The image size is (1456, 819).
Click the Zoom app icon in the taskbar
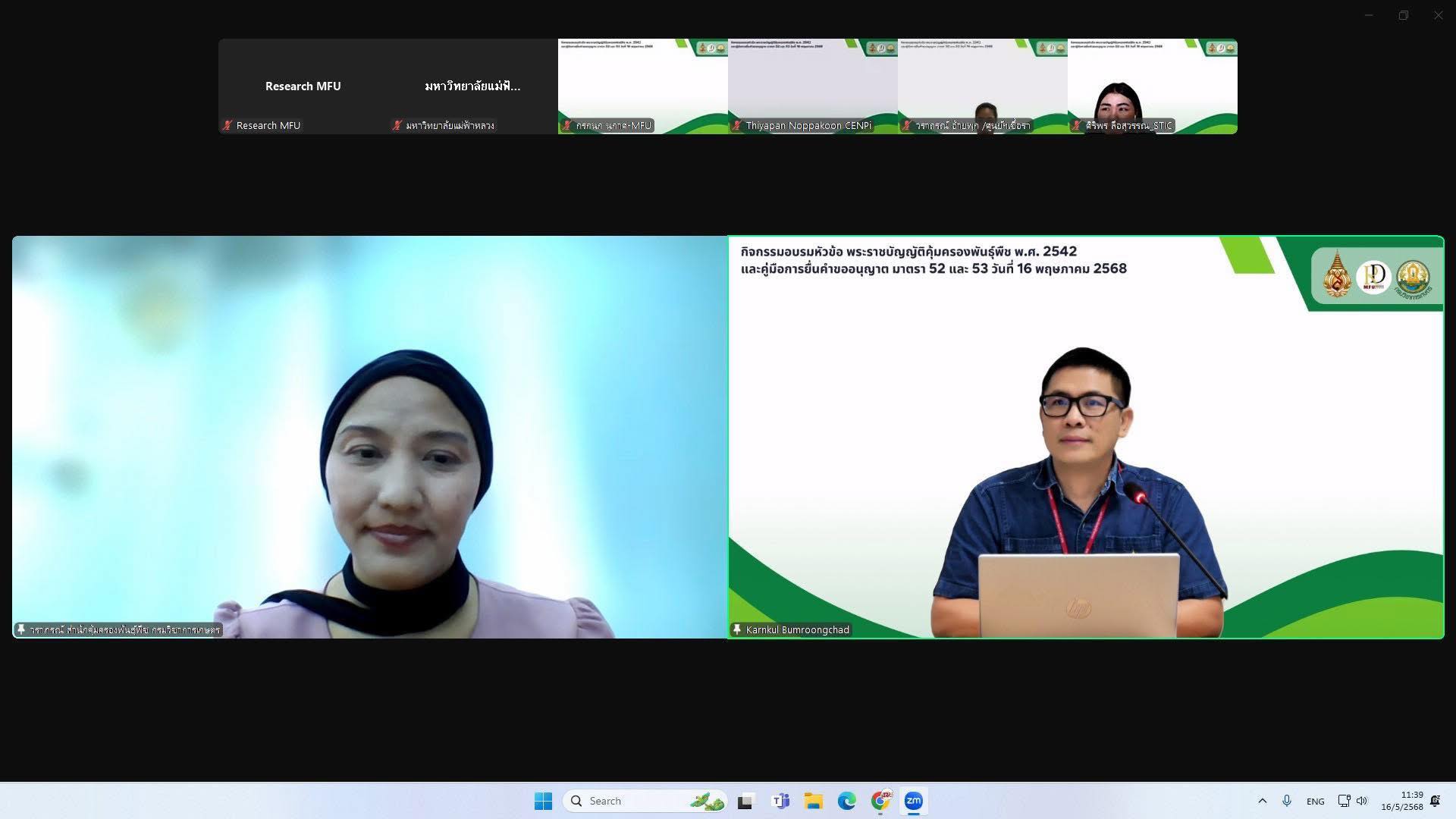914,801
